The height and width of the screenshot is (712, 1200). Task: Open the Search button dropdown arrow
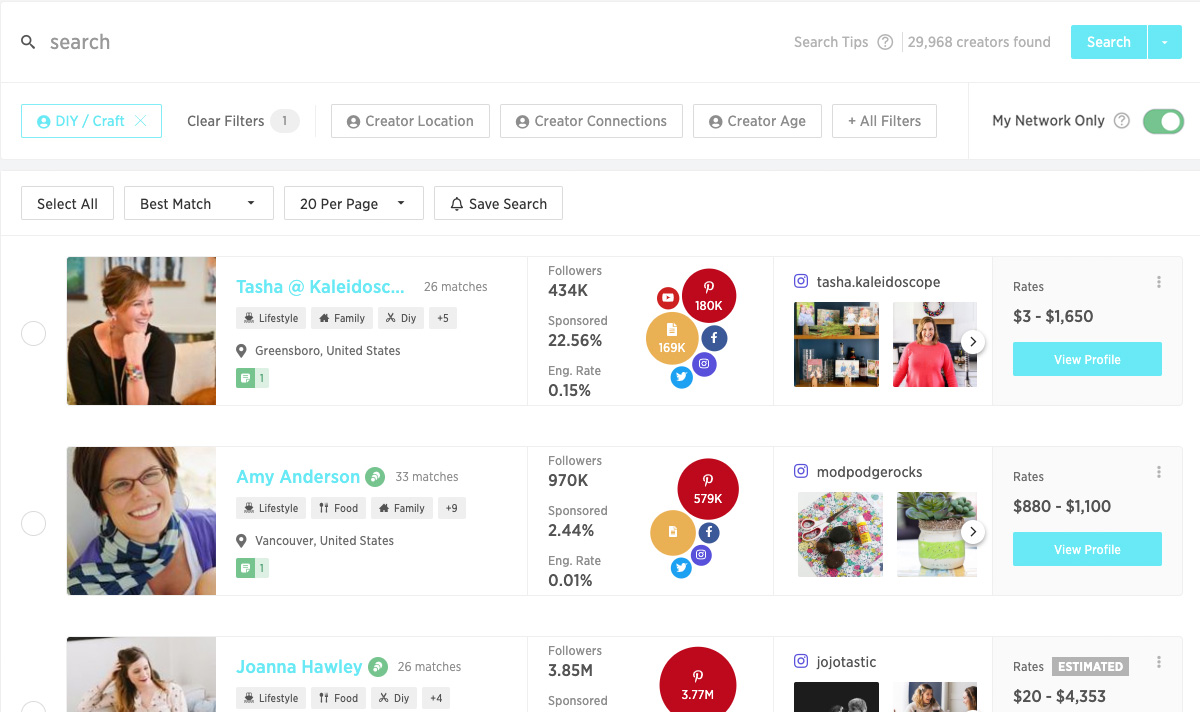(x=1165, y=42)
